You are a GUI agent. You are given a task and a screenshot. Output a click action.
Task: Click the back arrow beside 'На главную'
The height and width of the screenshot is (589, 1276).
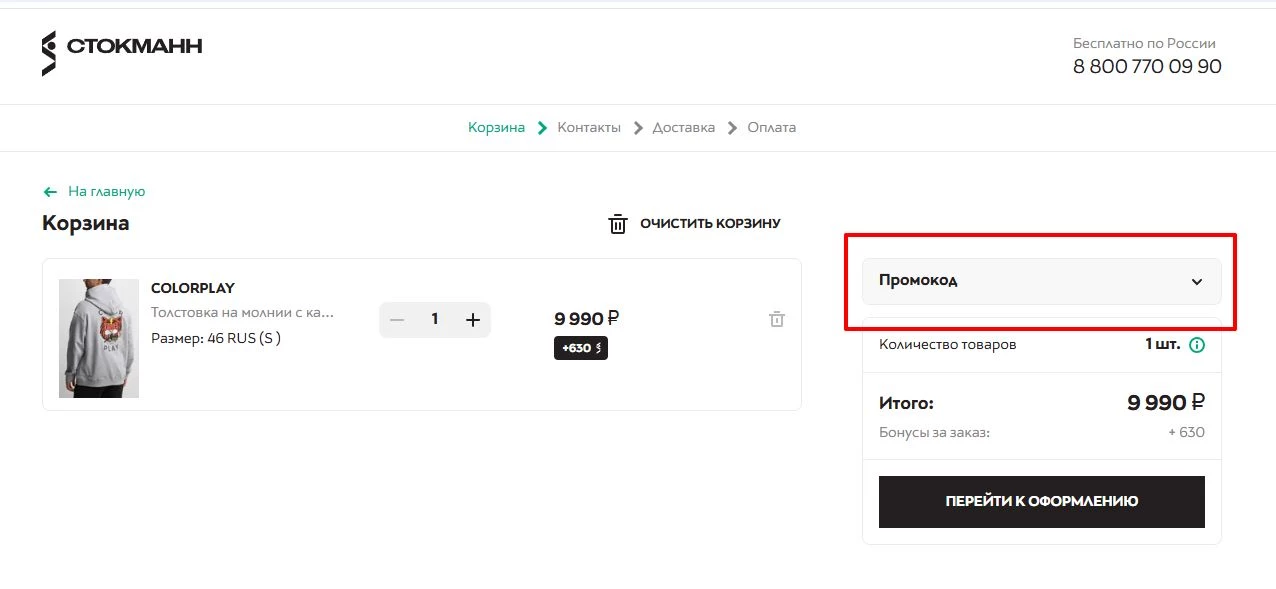tap(50, 191)
